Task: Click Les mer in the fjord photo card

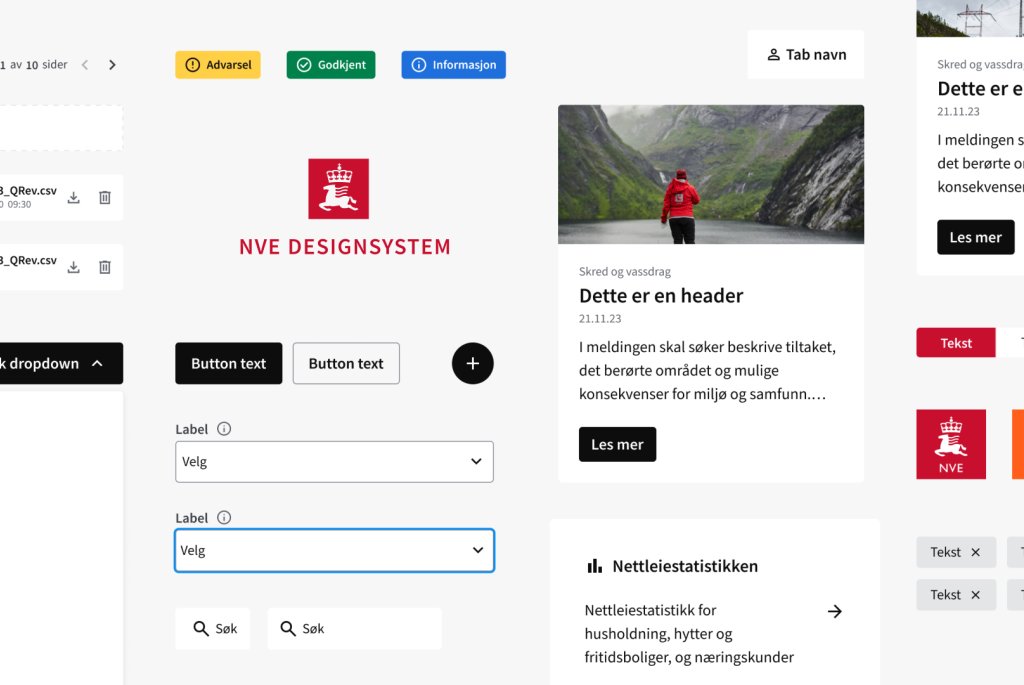Action: 617,444
